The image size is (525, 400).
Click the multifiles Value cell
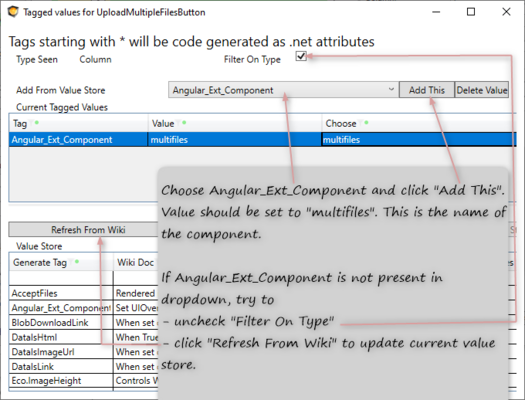[x=234, y=140]
